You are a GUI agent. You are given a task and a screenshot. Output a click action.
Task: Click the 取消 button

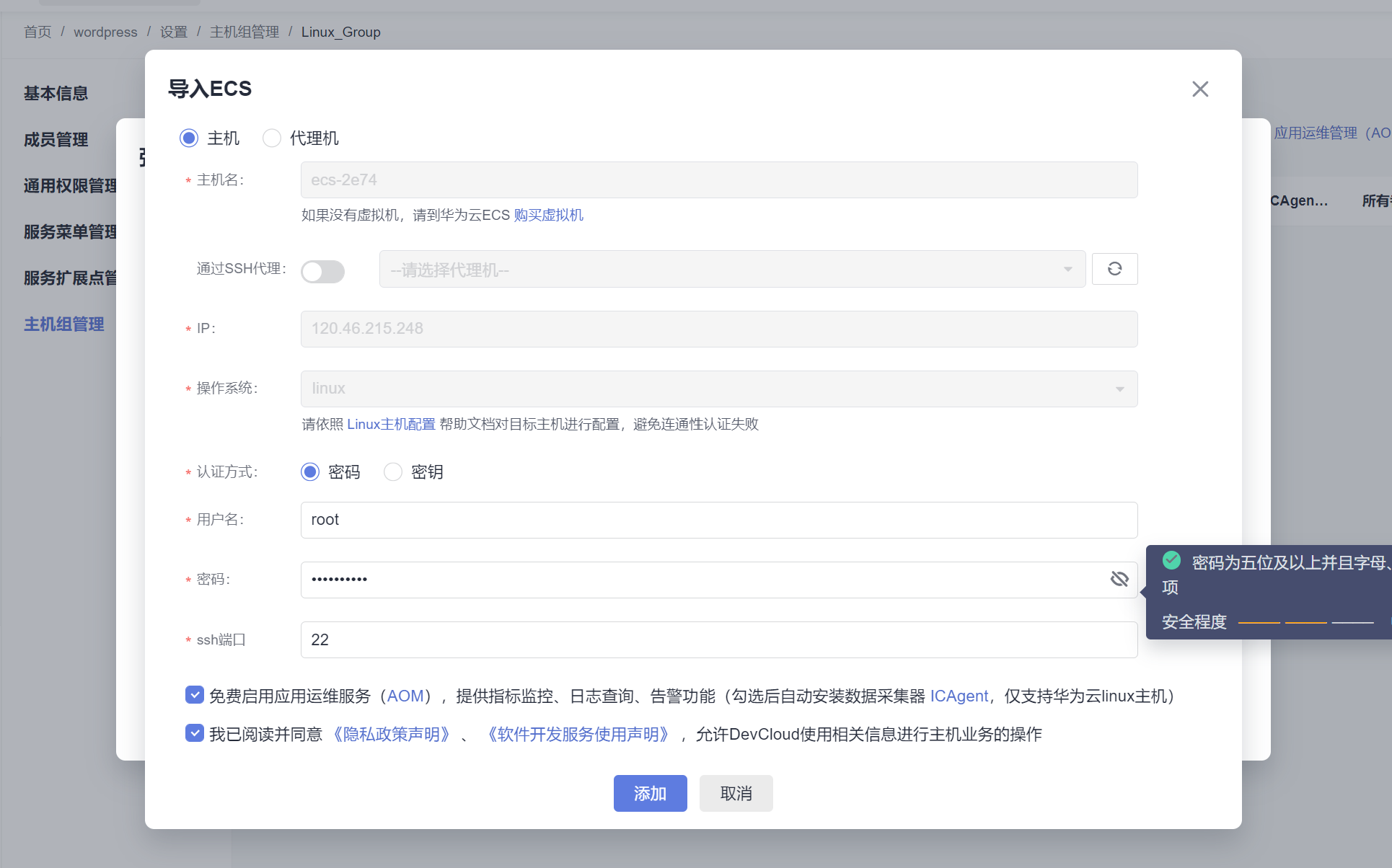pyautogui.click(x=736, y=794)
